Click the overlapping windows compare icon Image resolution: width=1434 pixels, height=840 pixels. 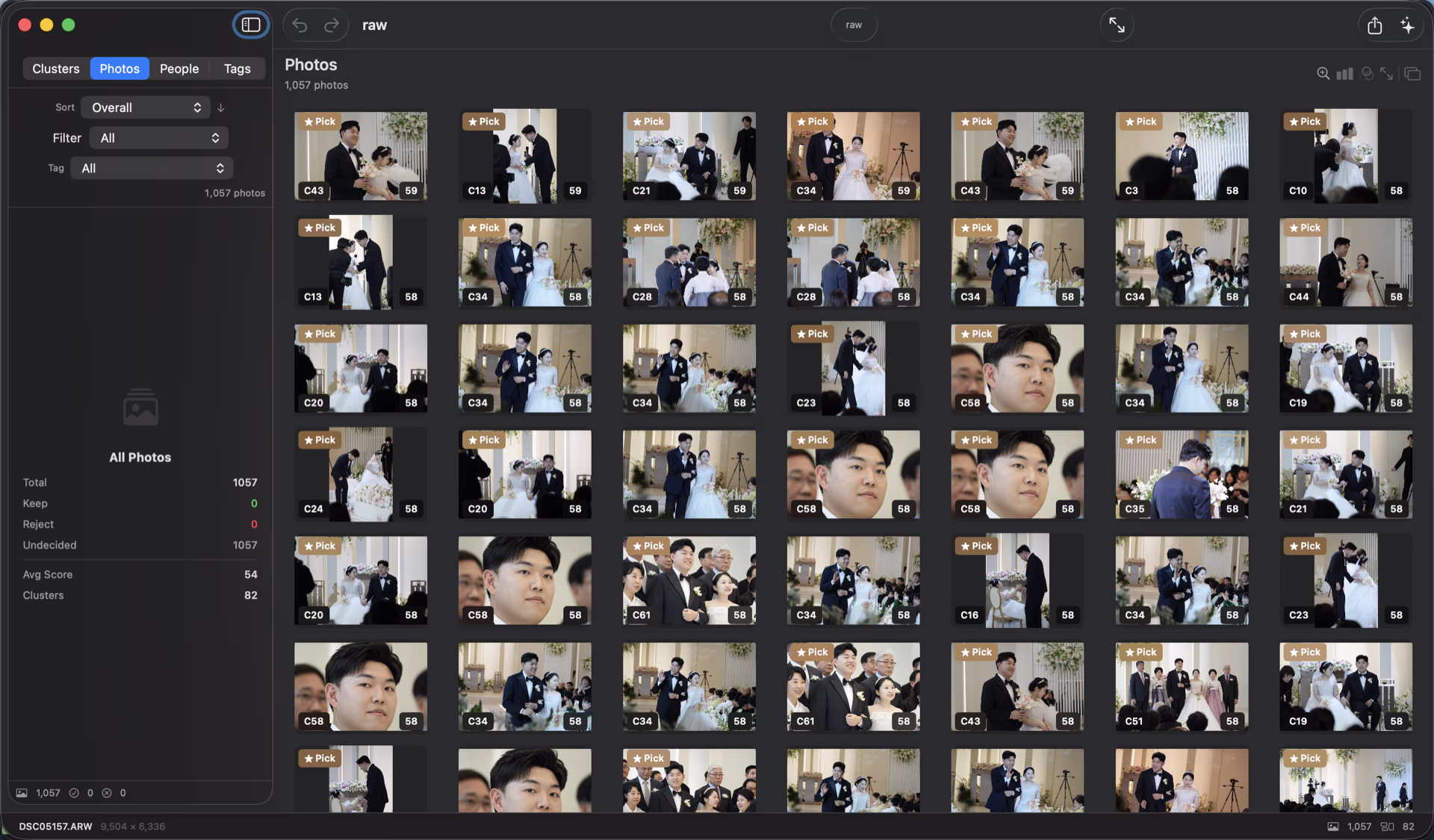pyautogui.click(x=1412, y=73)
